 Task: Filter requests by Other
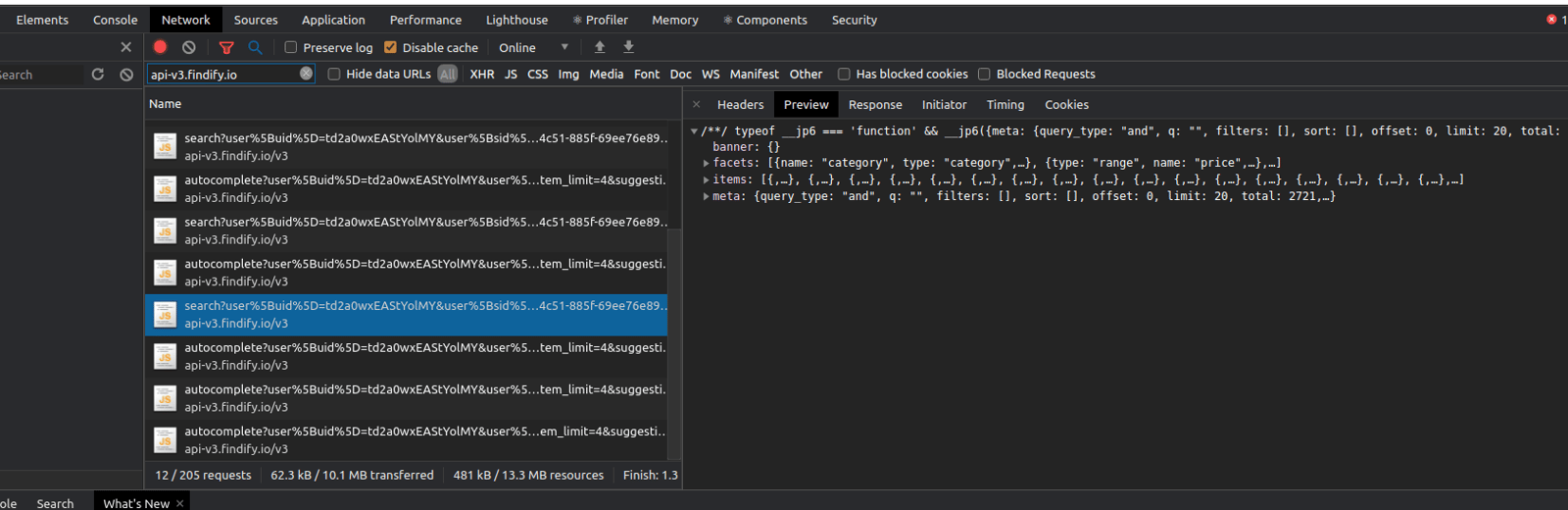806,74
